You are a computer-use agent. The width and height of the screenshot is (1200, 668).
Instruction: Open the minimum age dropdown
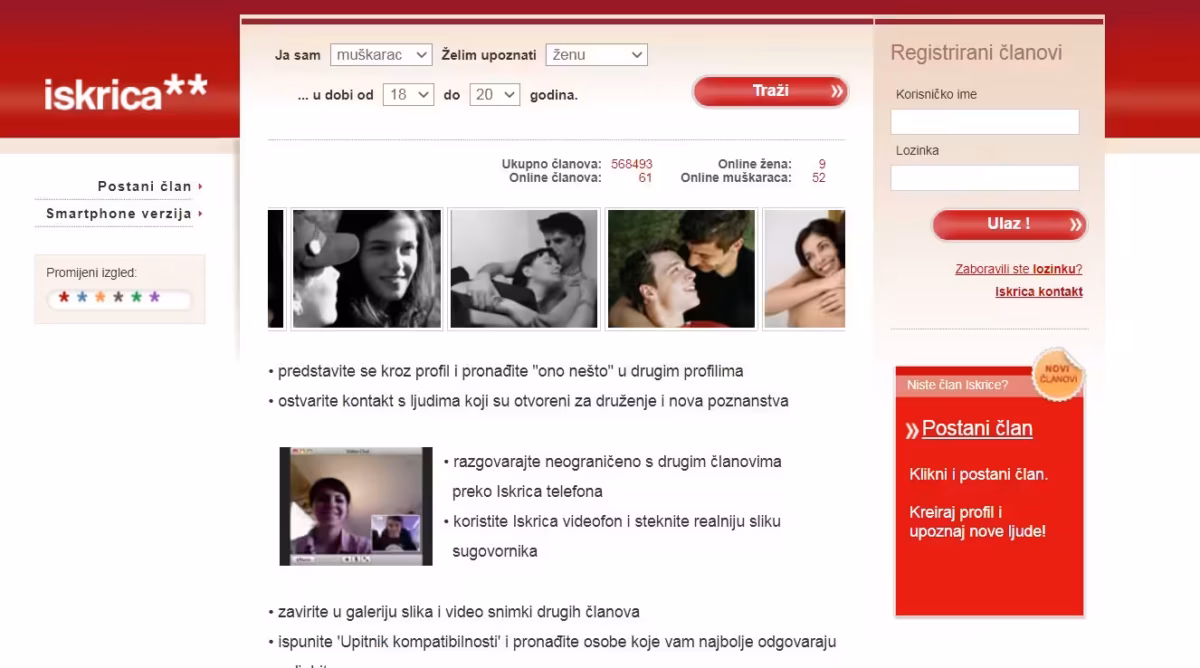[x=408, y=95]
